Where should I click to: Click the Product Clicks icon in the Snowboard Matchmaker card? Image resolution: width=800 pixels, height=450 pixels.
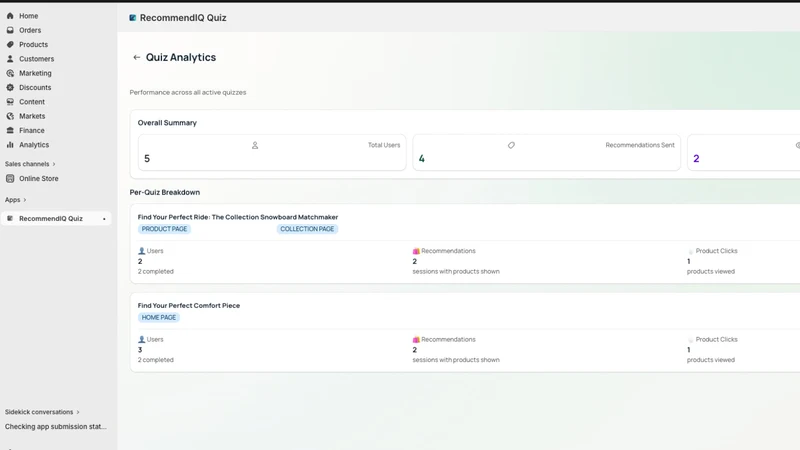click(x=690, y=251)
